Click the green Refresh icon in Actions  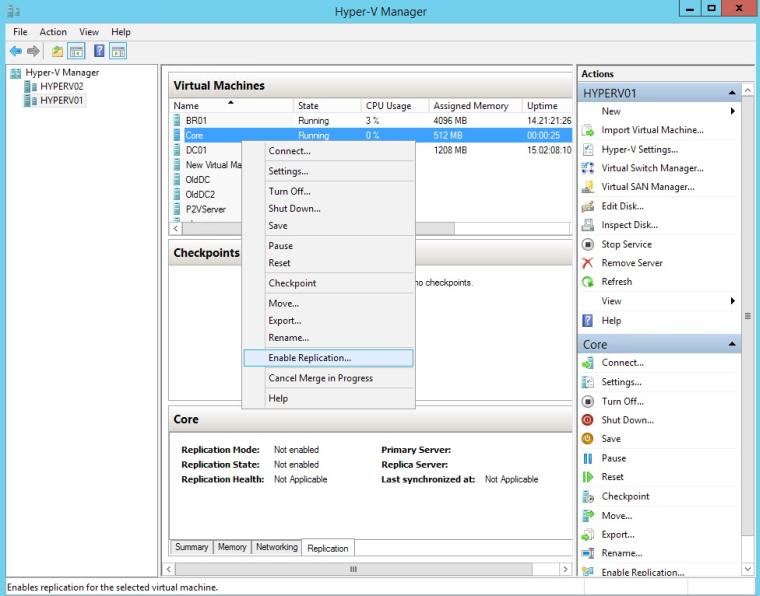pos(588,282)
